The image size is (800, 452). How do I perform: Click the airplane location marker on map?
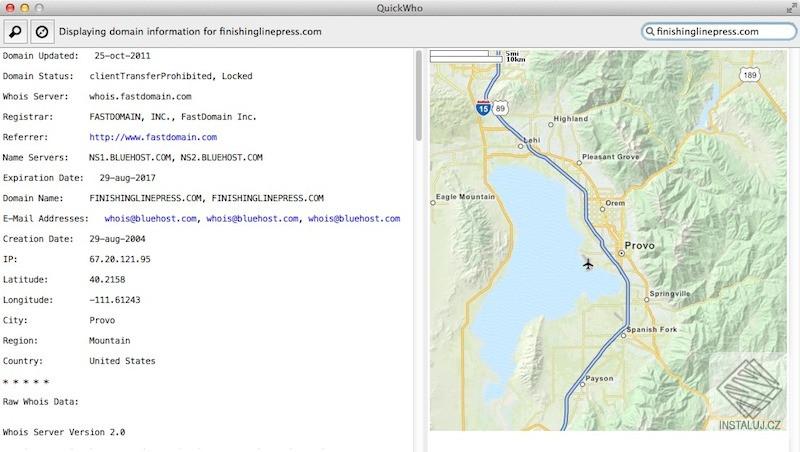[x=587, y=264]
